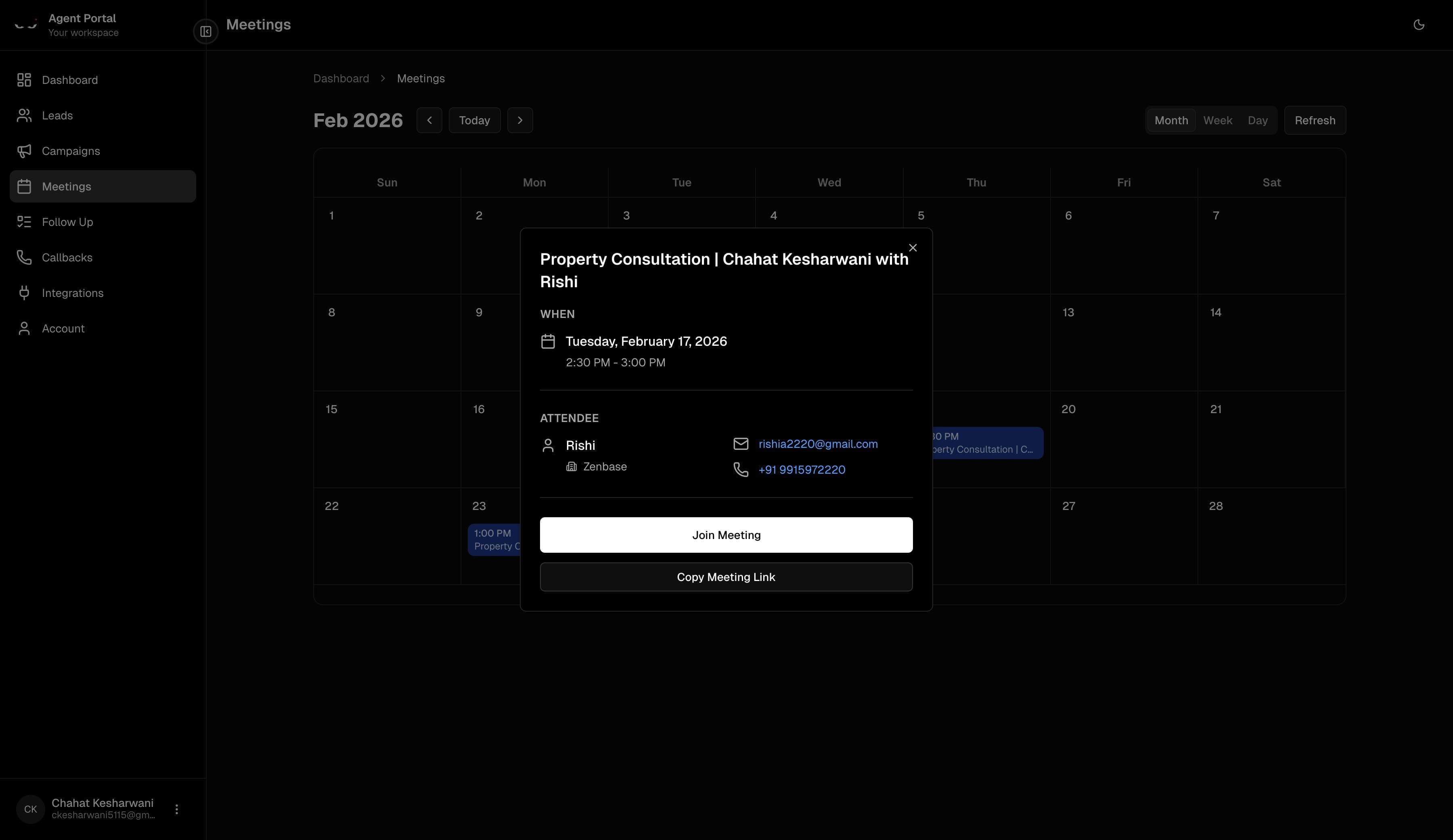The width and height of the screenshot is (1453, 840).
Task: Enable Month view in the view switcher
Action: [1171, 120]
